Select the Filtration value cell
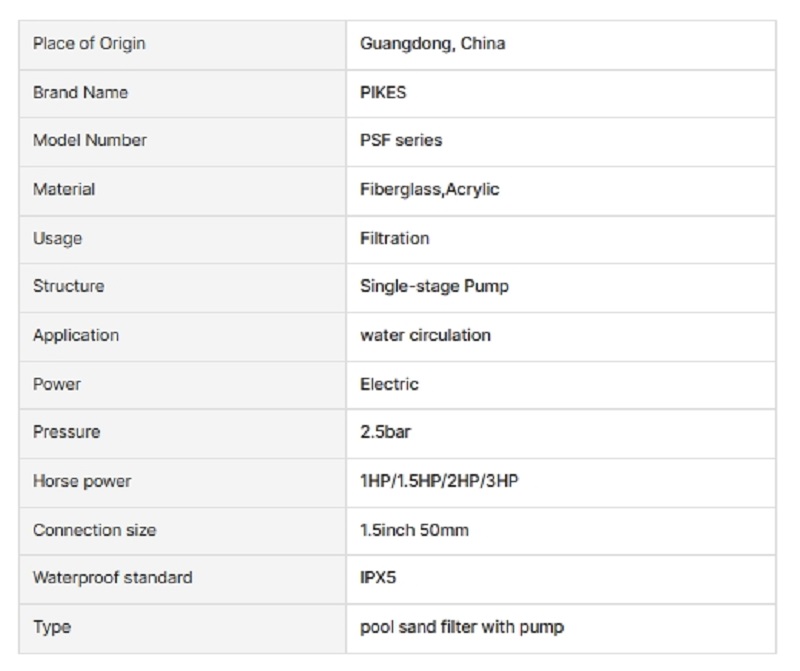 pos(394,238)
